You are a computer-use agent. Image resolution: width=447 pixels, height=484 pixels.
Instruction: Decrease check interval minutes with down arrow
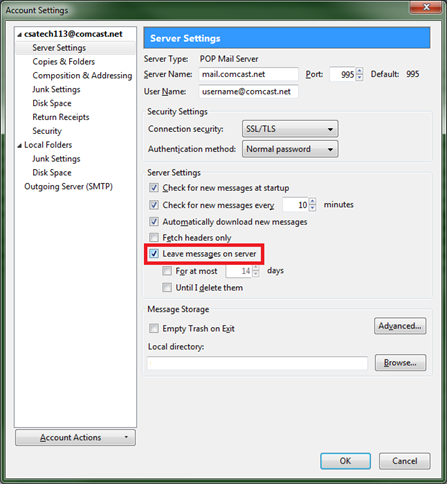tap(312, 208)
